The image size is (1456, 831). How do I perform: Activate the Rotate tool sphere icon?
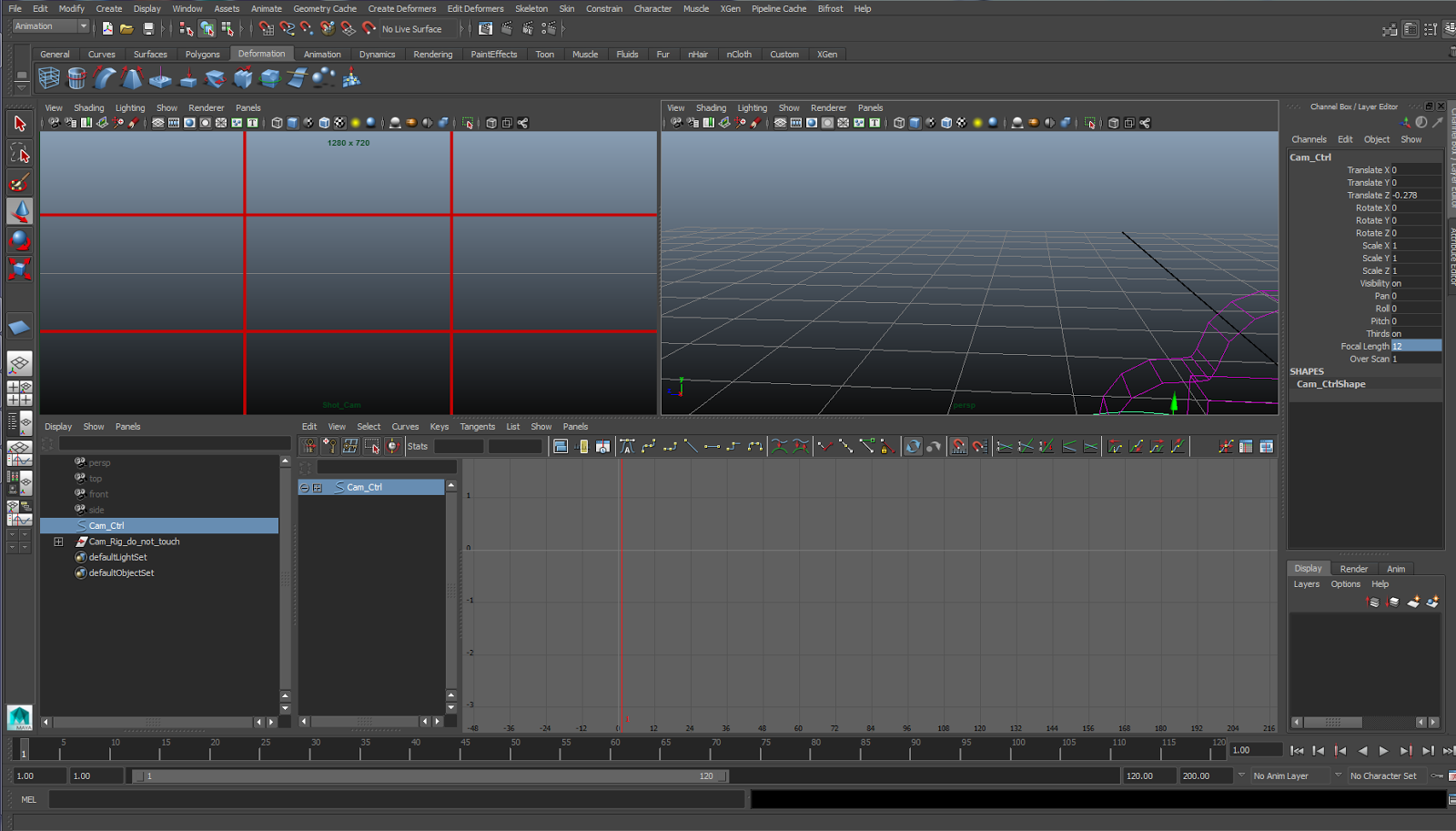19,240
